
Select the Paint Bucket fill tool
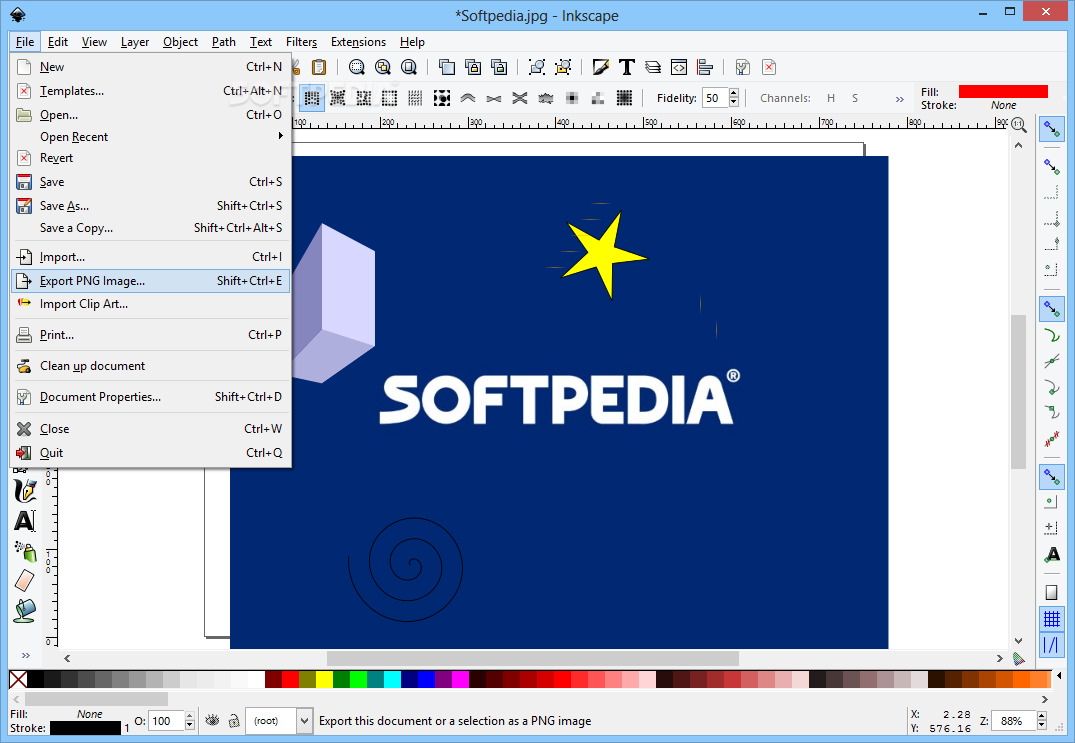click(x=25, y=610)
